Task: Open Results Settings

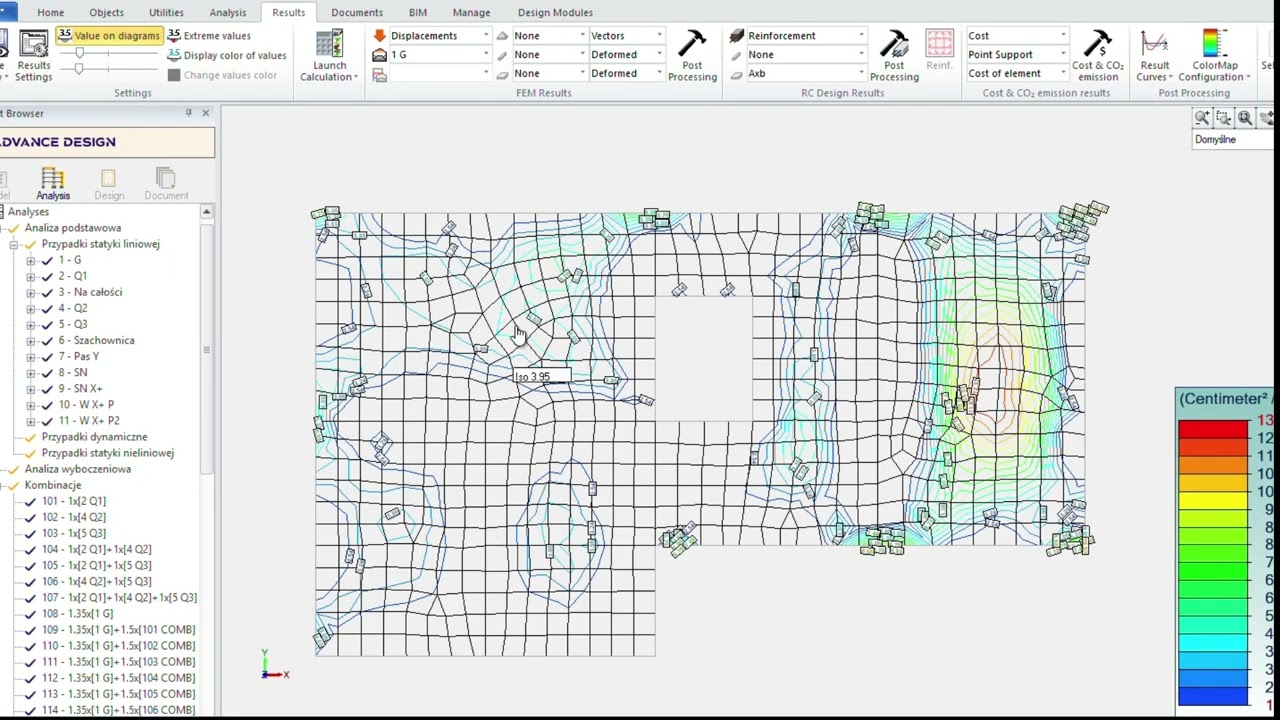Action: (x=33, y=56)
